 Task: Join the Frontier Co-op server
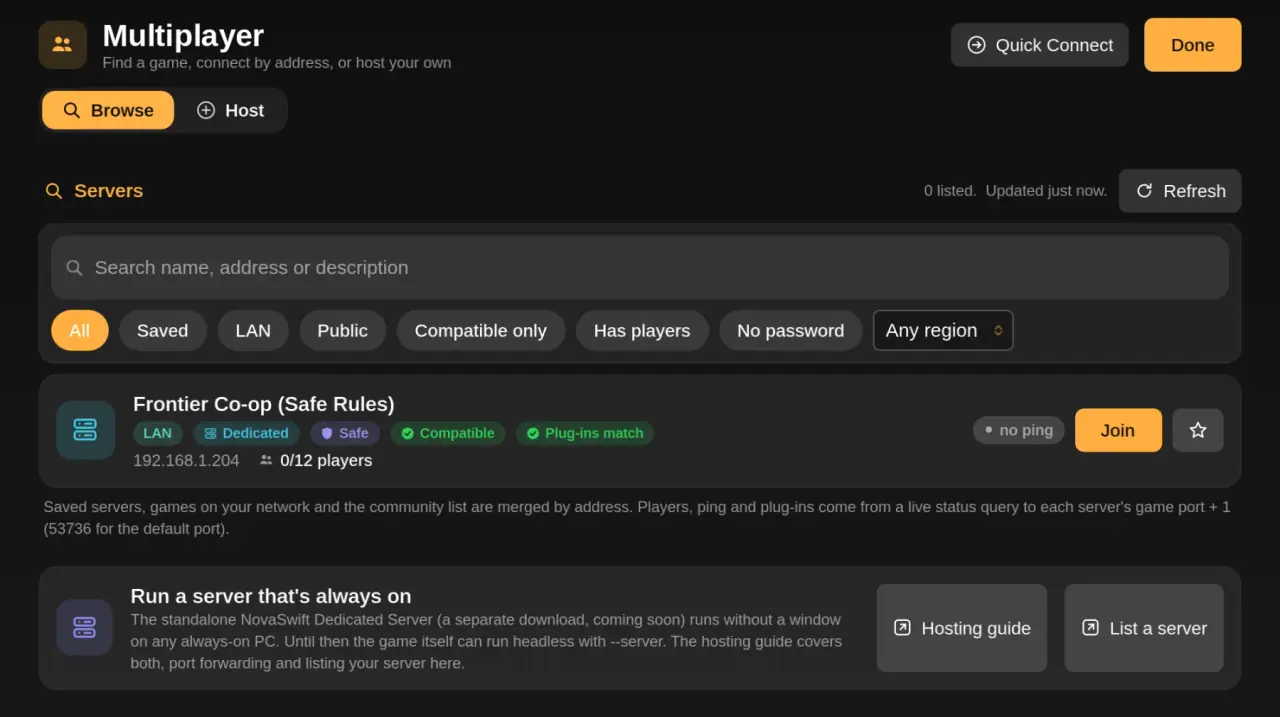(x=1118, y=430)
